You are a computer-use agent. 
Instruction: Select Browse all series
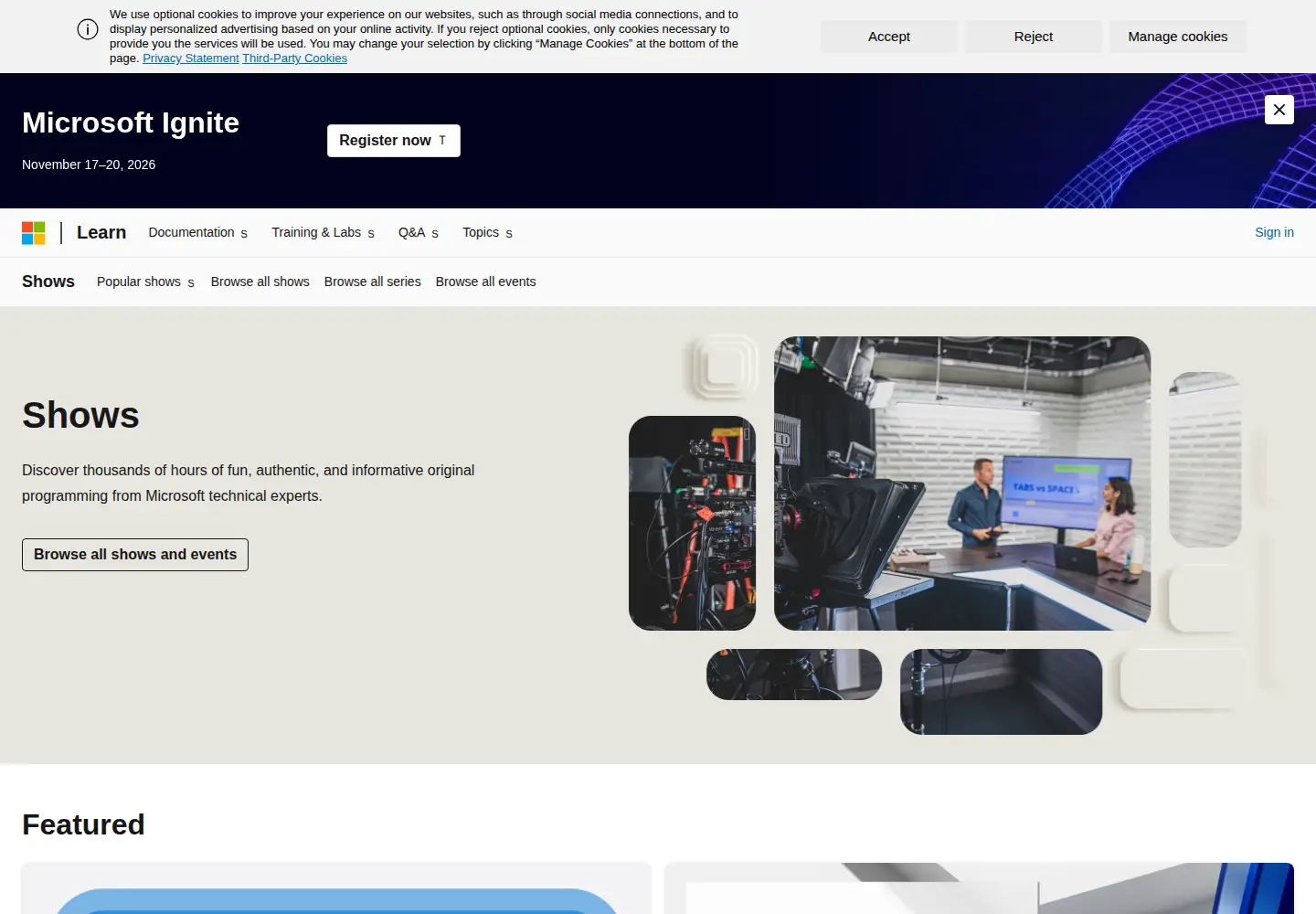pyautogui.click(x=373, y=282)
